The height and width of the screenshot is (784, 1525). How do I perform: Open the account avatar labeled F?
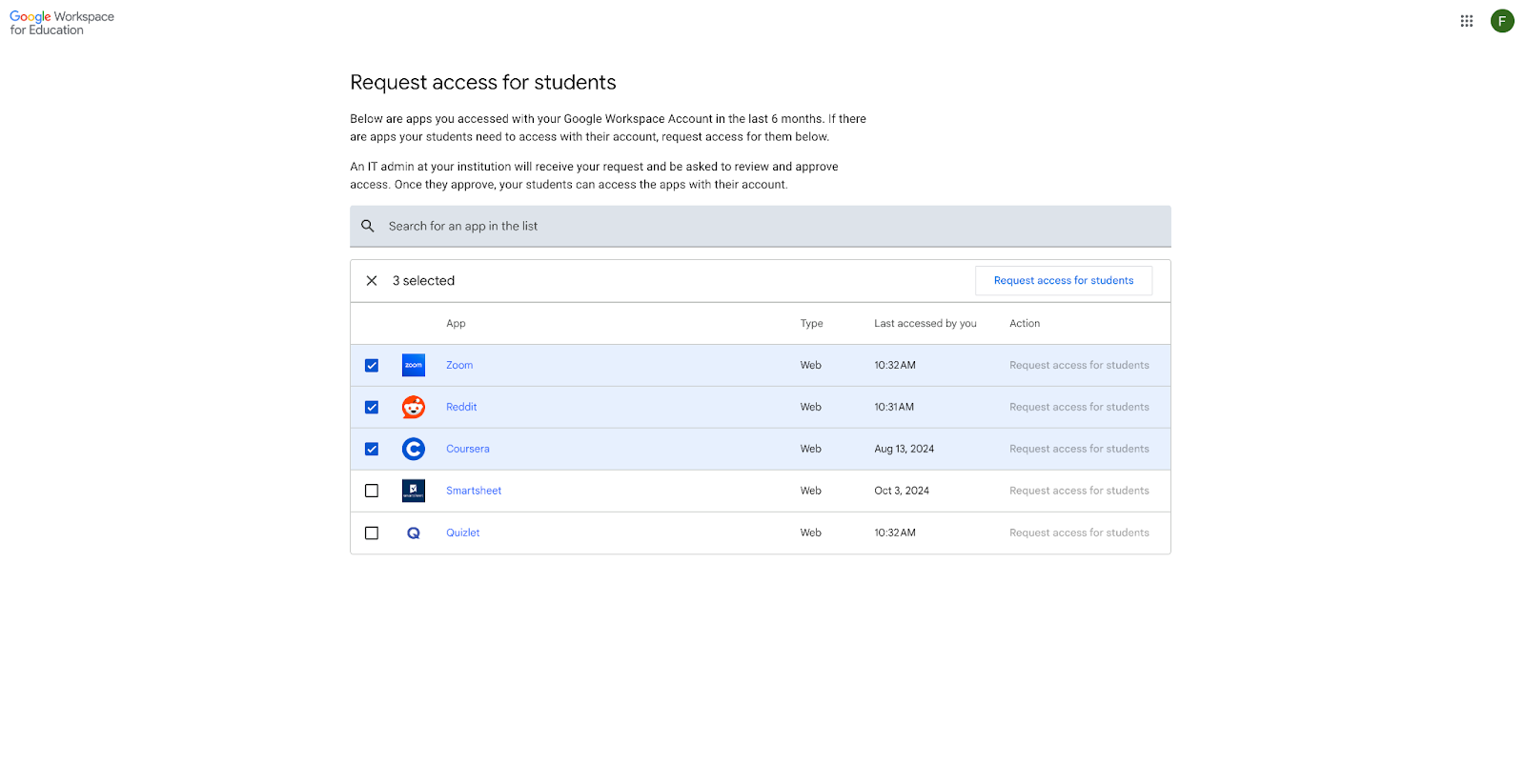(1502, 21)
